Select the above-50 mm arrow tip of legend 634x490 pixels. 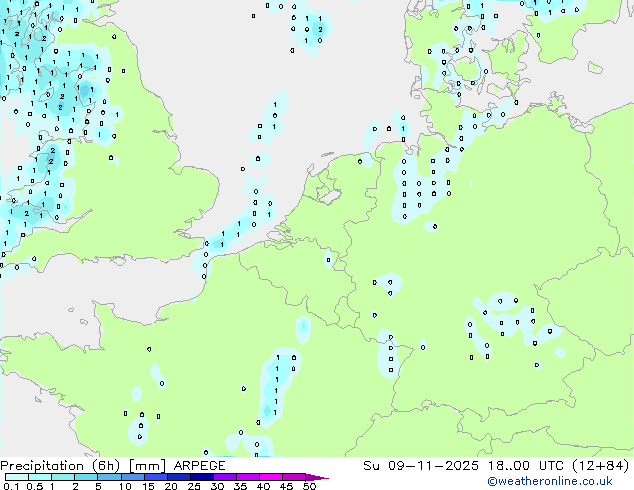(317, 477)
